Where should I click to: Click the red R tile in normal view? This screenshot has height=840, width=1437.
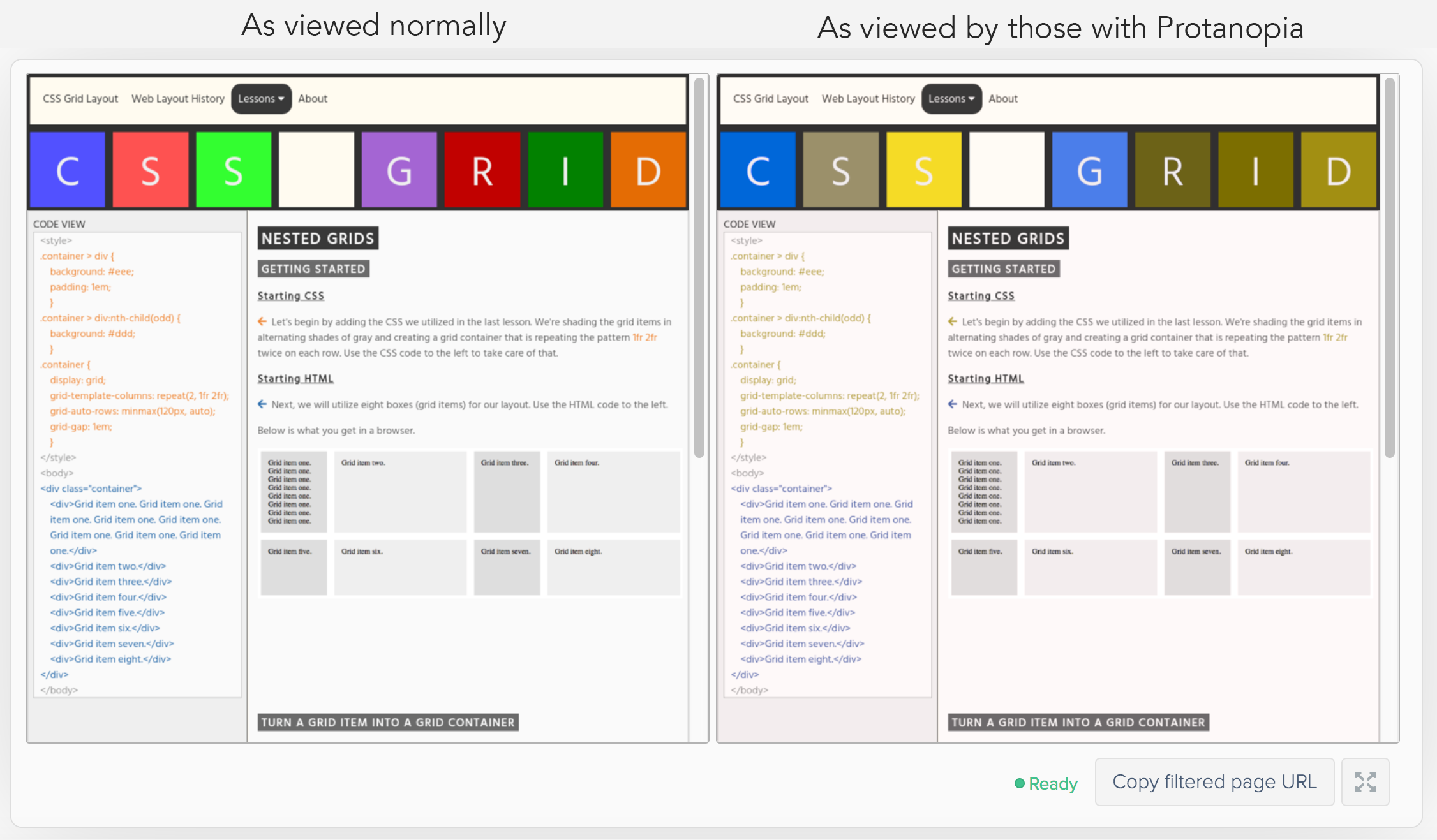pyautogui.click(x=482, y=170)
